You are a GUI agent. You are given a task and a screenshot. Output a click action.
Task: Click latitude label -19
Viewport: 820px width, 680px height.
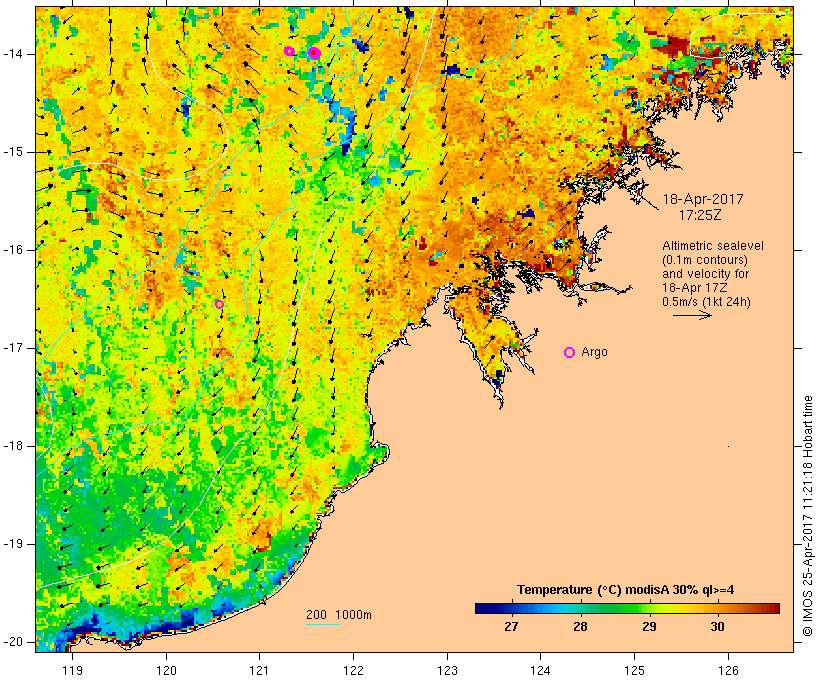point(13,544)
